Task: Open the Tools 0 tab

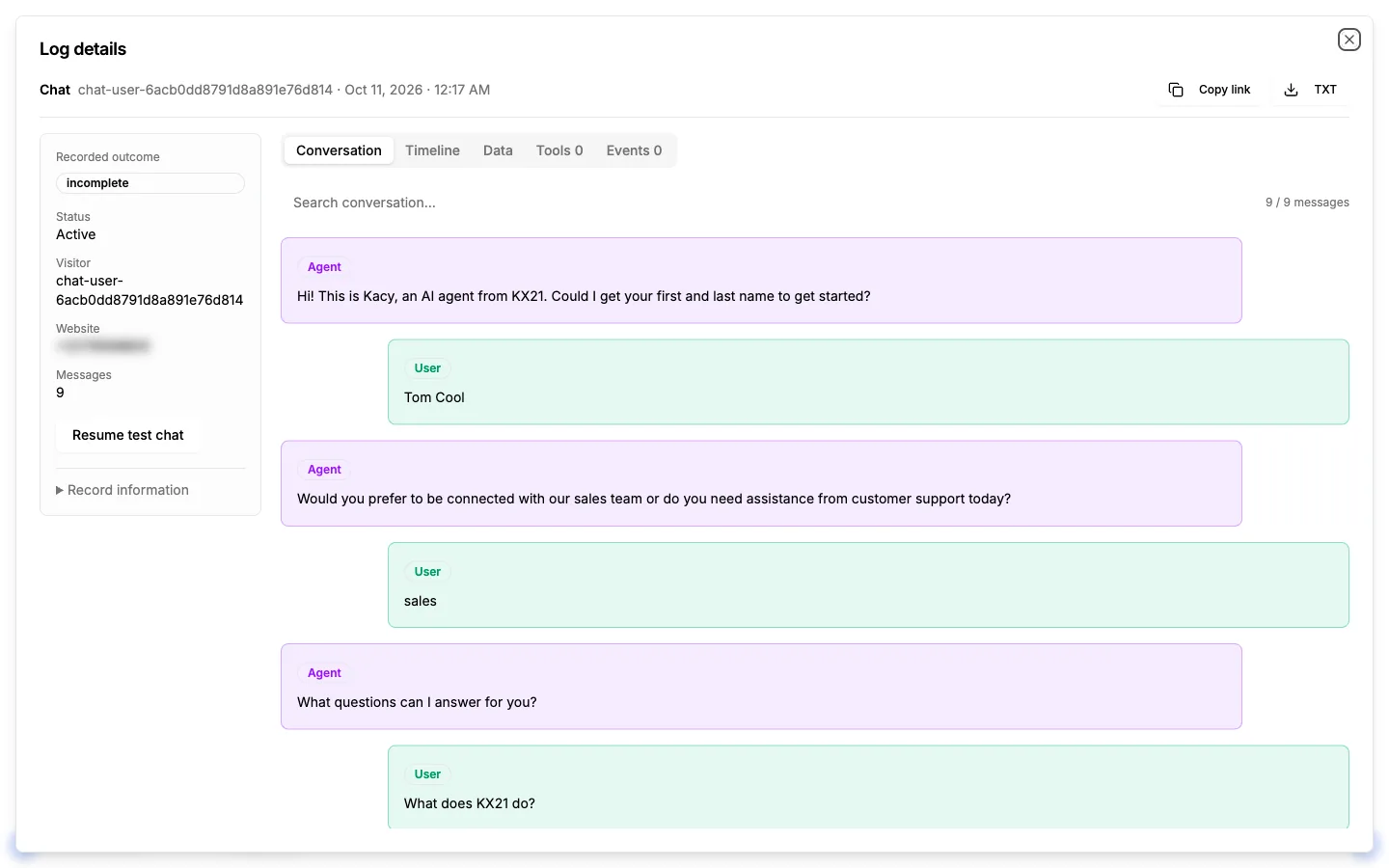Action: pyautogui.click(x=559, y=150)
